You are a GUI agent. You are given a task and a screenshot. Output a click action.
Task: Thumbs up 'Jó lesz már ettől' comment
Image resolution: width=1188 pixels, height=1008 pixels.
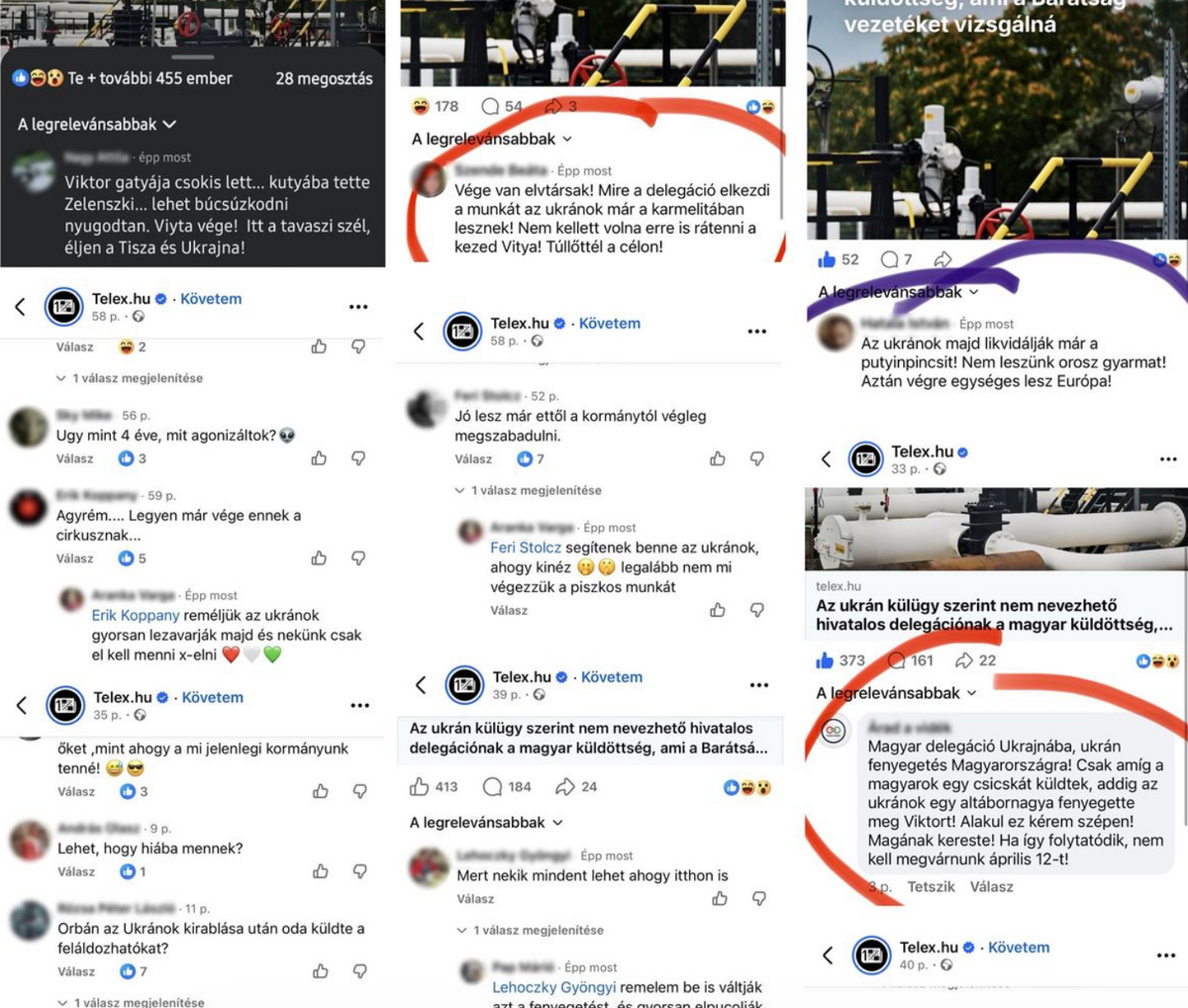(x=717, y=458)
